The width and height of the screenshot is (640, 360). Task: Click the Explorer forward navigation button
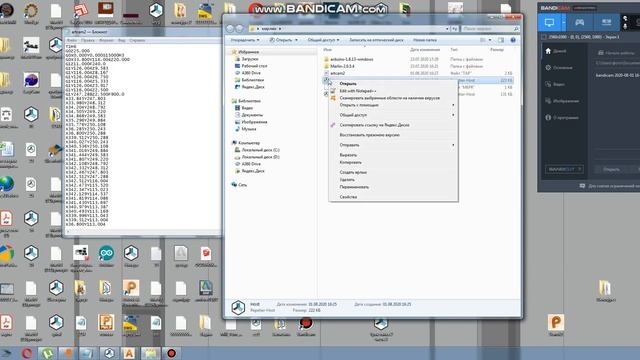point(239,29)
